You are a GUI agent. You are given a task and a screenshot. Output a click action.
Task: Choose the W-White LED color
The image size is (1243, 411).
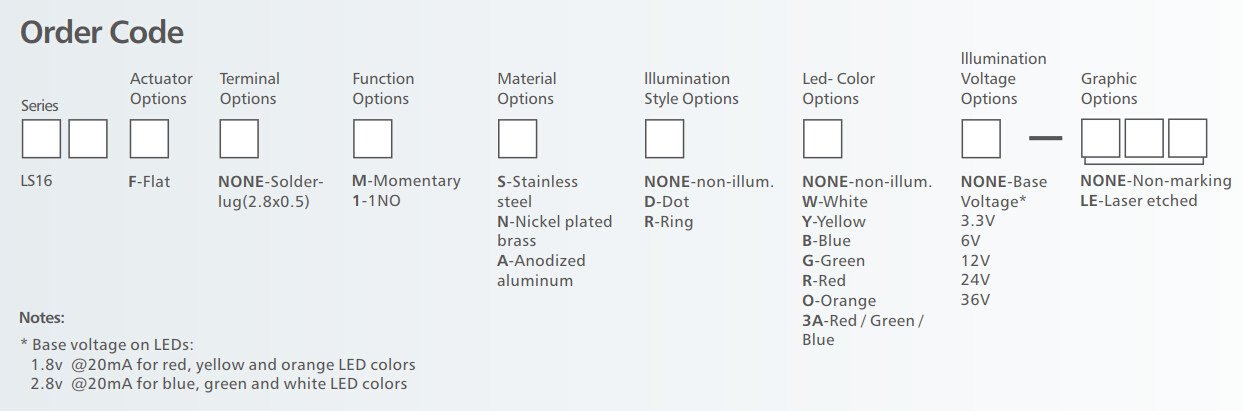click(834, 202)
